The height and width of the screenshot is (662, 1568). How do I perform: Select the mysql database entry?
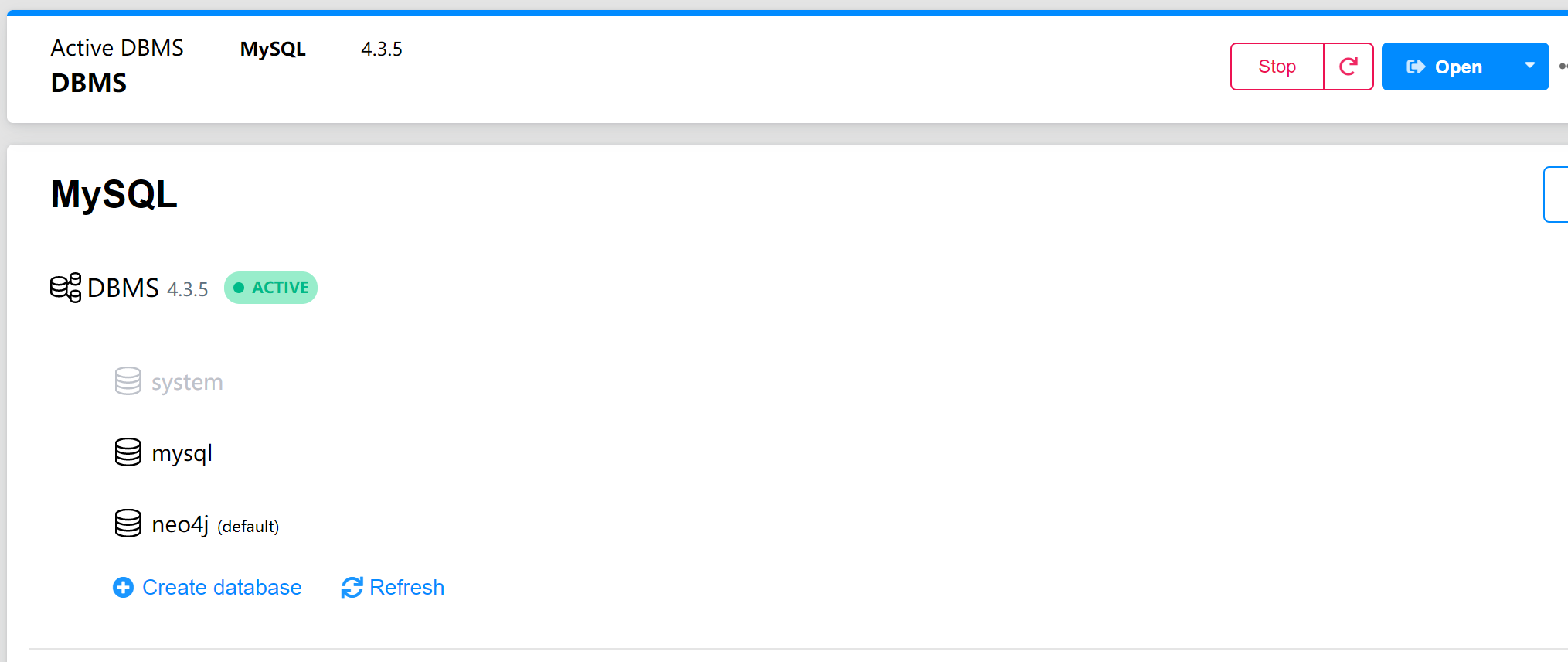coord(182,453)
